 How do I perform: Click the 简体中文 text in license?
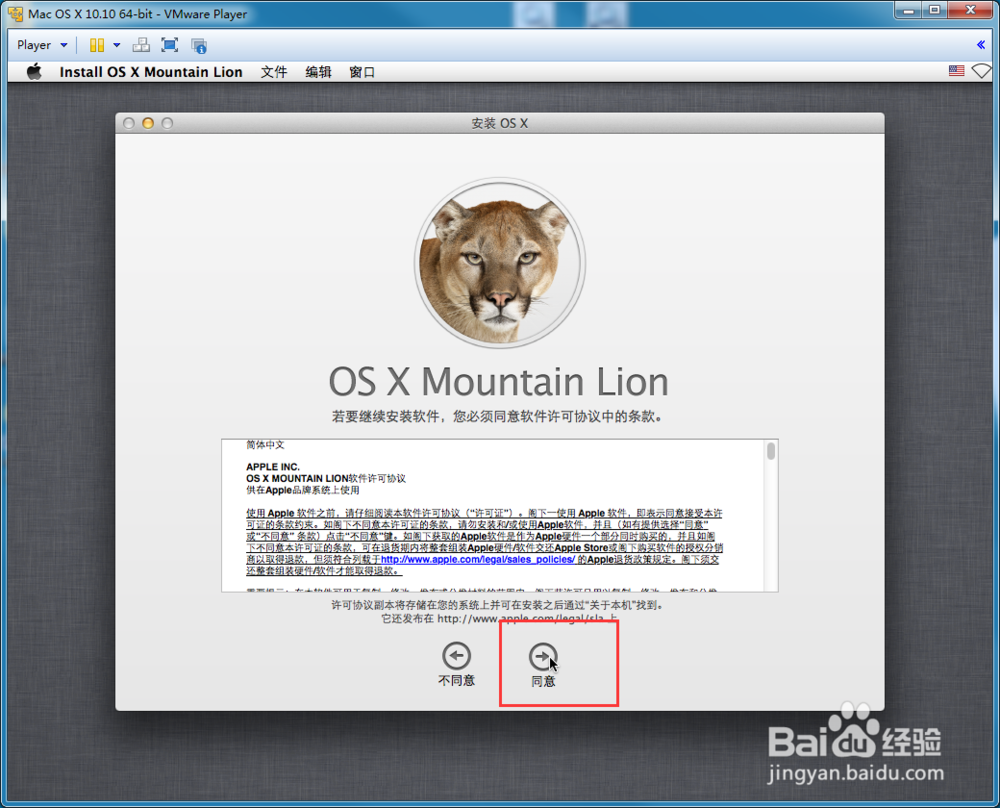[x=265, y=444]
